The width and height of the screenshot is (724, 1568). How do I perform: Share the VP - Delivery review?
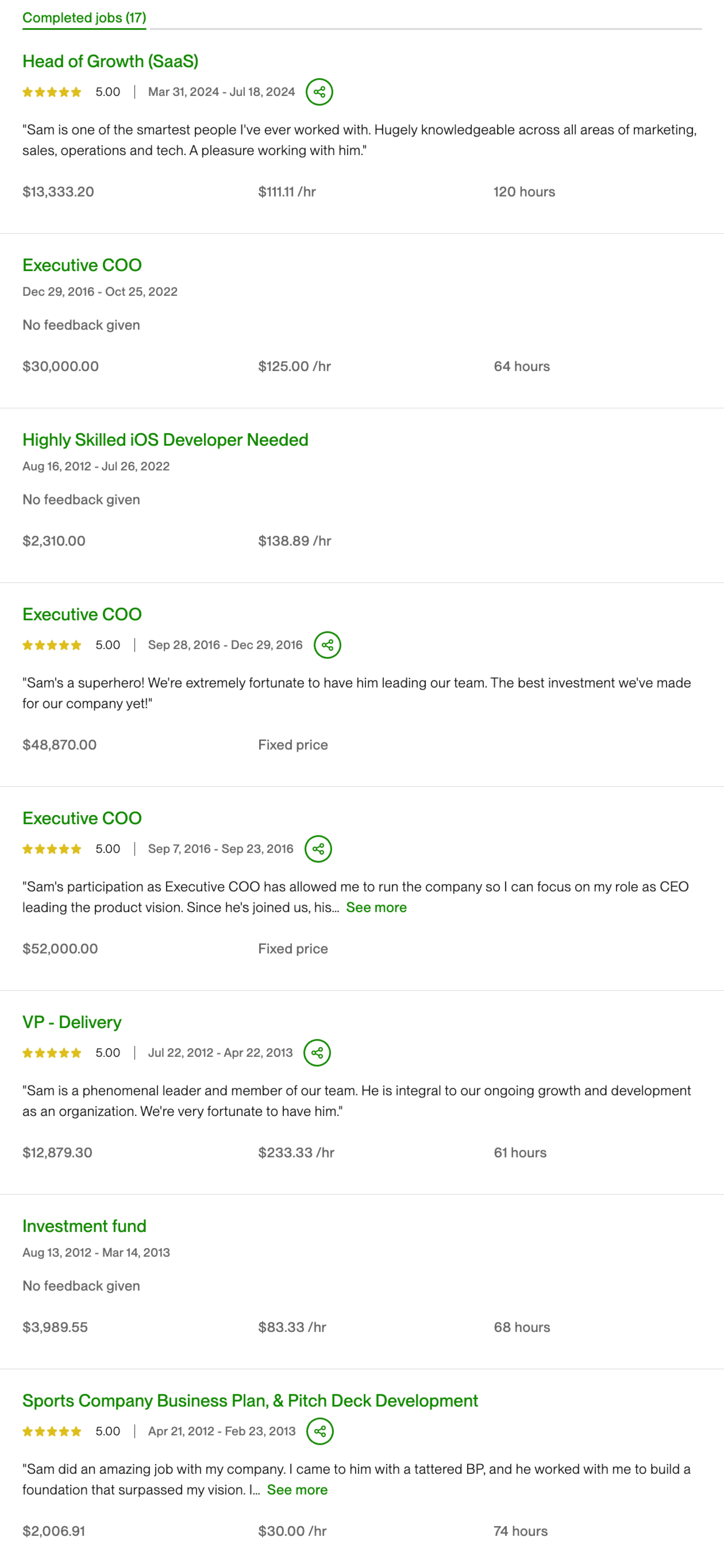point(317,1053)
